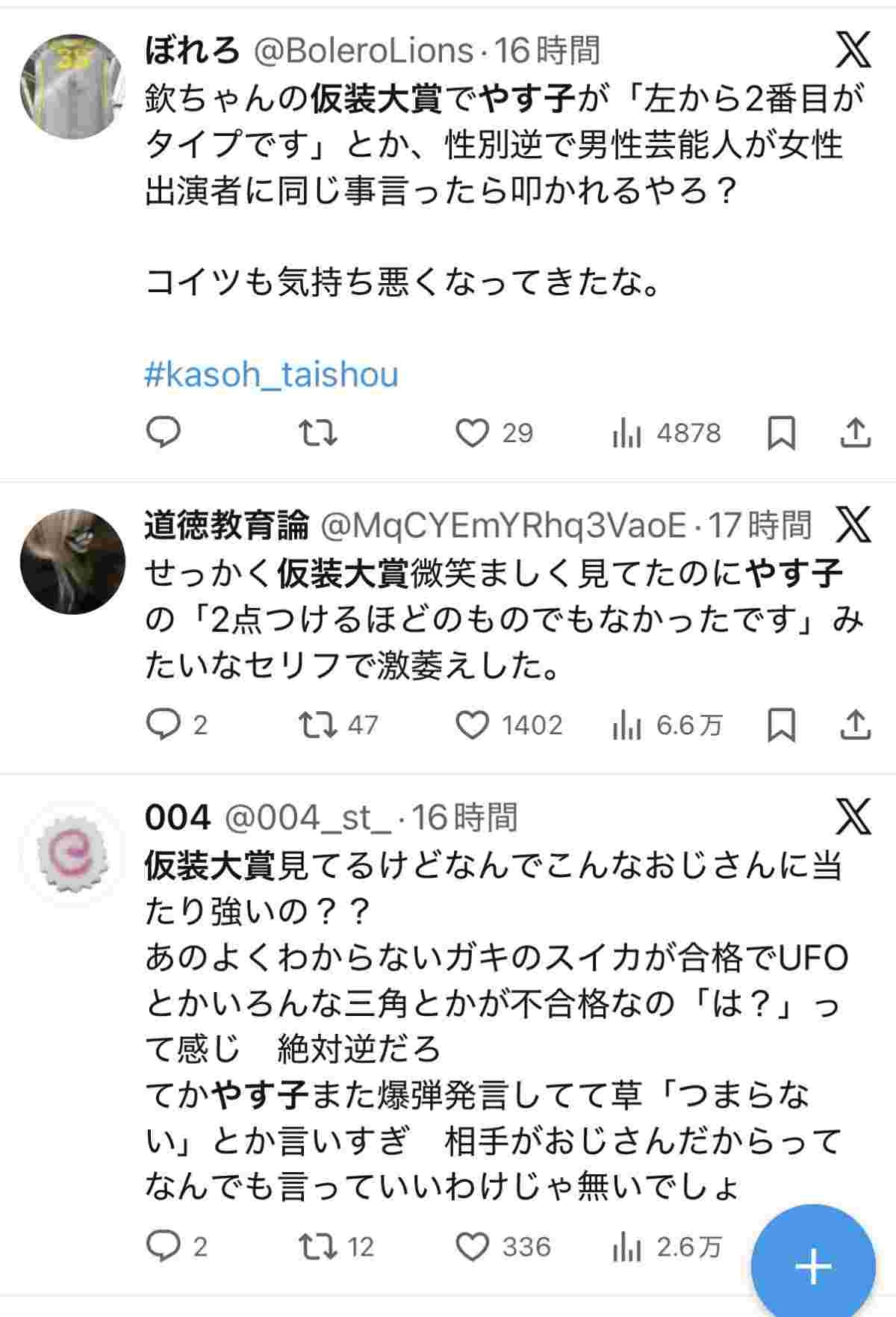Open X menu on 道徳教育論 post
The height and width of the screenshot is (1317, 896).
(853, 525)
